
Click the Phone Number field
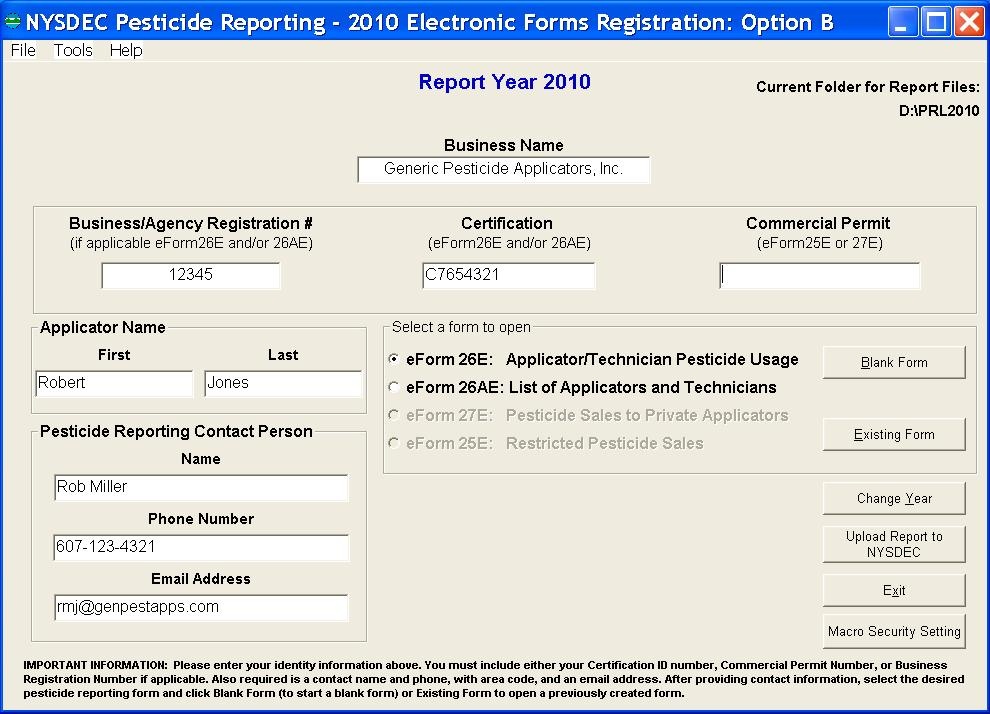pyautogui.click(x=201, y=547)
